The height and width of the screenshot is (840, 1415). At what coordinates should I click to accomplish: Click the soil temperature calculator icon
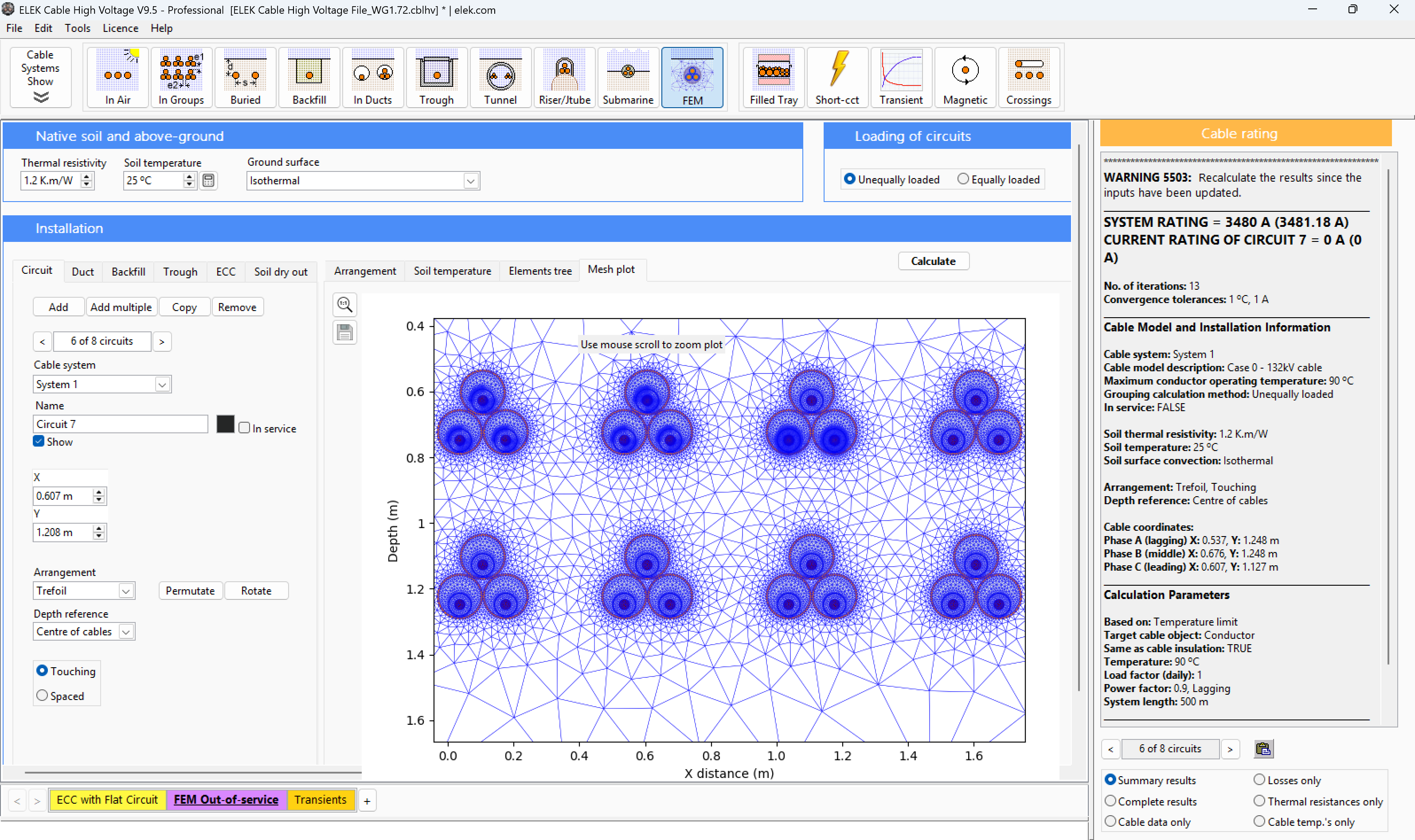click(x=208, y=181)
